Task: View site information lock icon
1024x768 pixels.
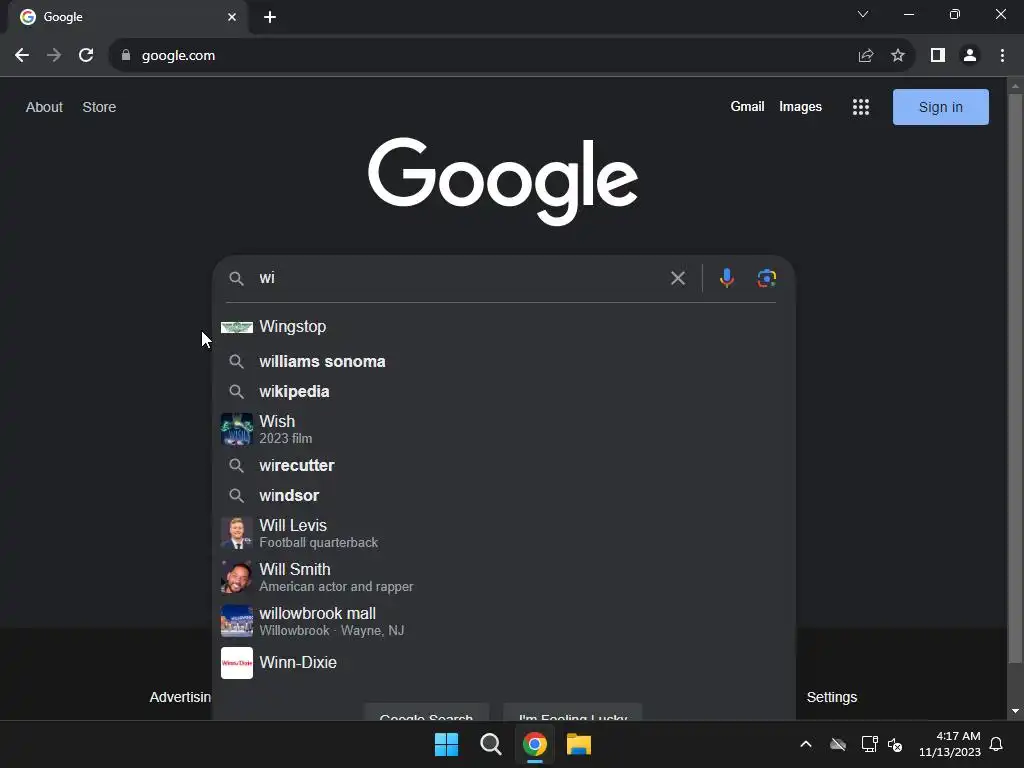Action: click(126, 56)
